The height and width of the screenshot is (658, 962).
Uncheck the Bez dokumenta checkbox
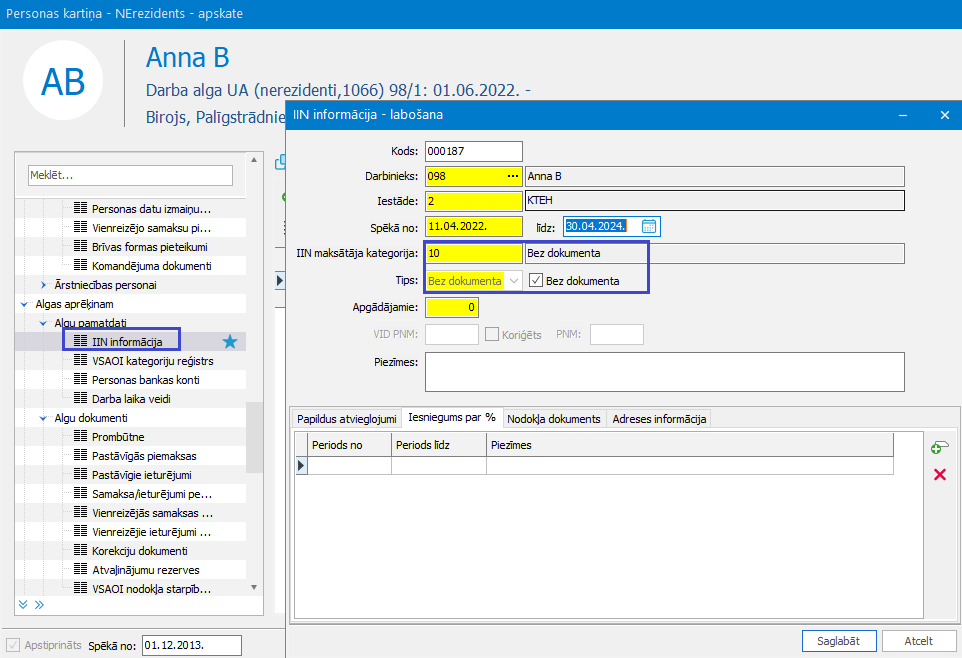[536, 281]
